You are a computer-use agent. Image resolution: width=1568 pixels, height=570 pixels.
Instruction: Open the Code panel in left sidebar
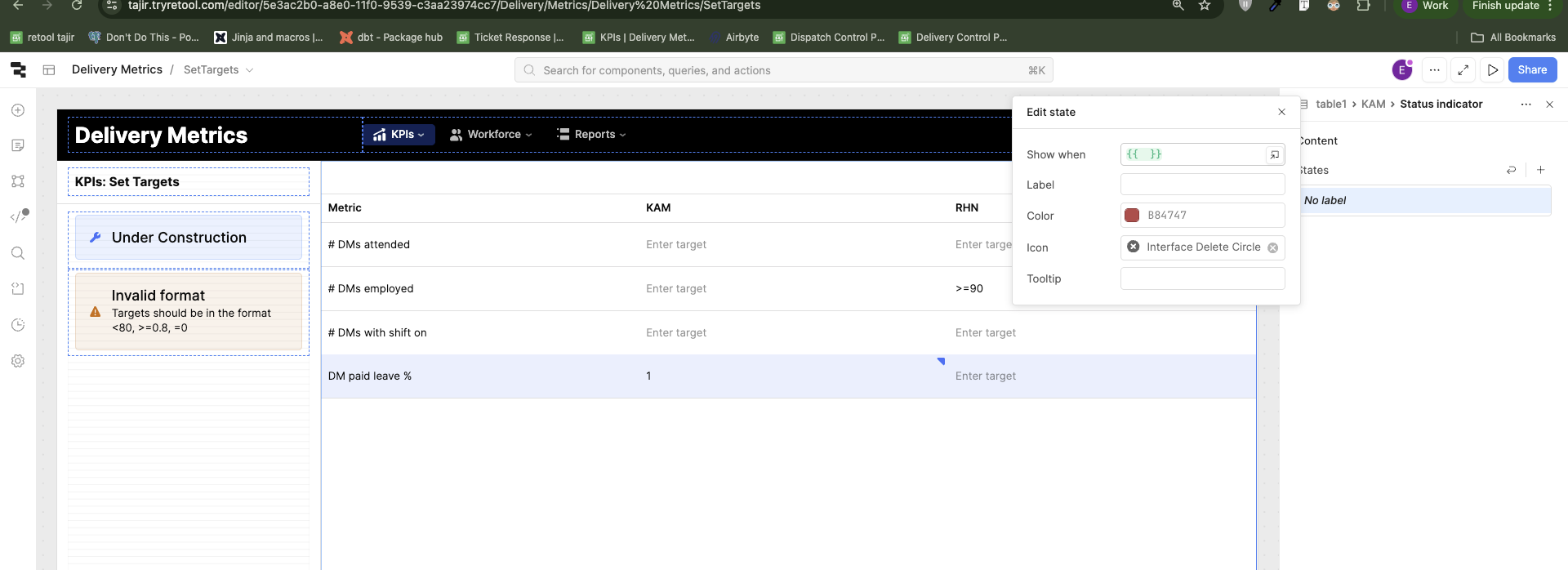pos(19,216)
